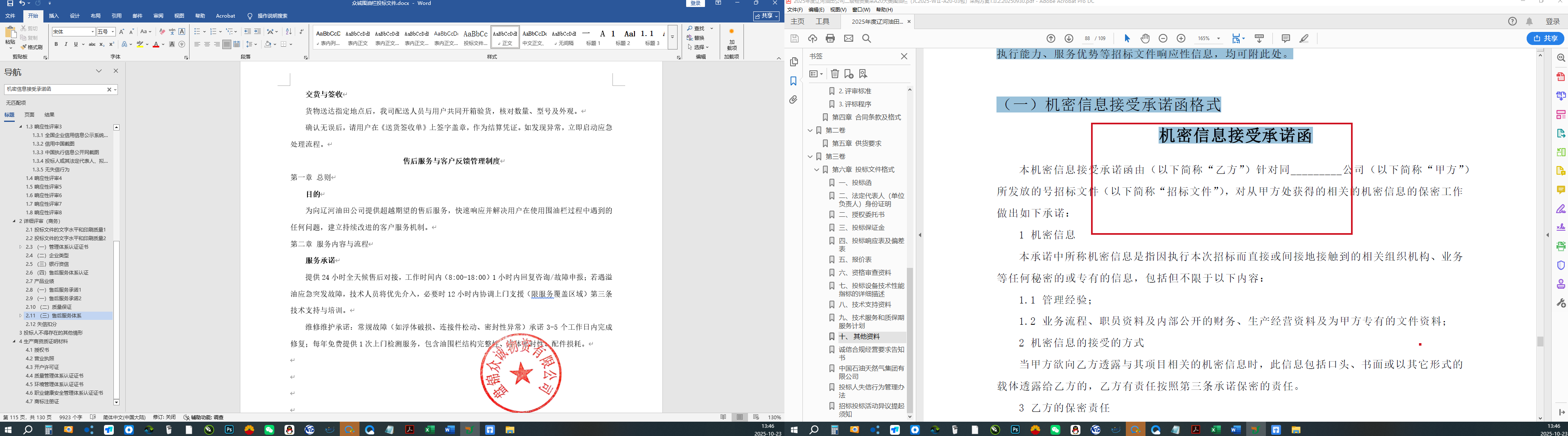Click the 替换 replace button in Word
Viewport: 1568px width, 436px height.
696,38
